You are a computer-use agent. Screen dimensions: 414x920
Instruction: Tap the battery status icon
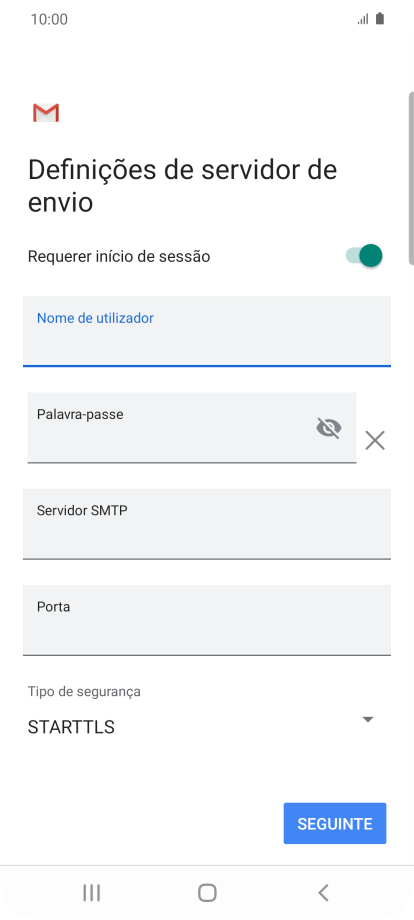pyautogui.click(x=380, y=19)
